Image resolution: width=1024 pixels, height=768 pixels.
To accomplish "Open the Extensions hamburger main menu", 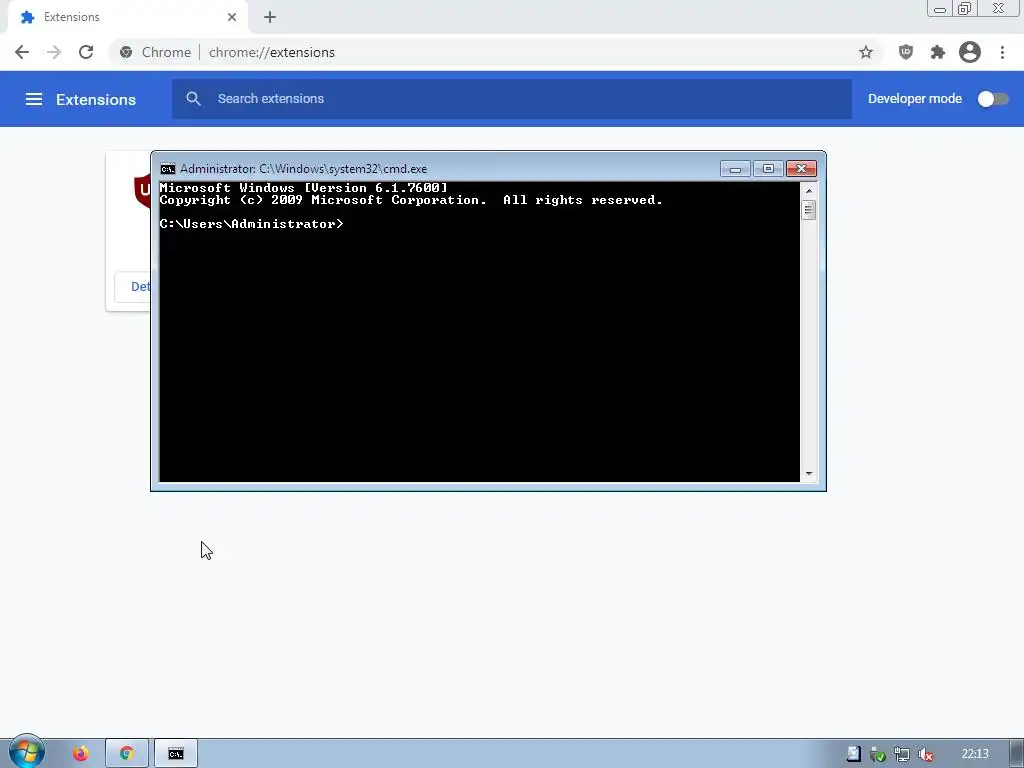I will point(34,99).
